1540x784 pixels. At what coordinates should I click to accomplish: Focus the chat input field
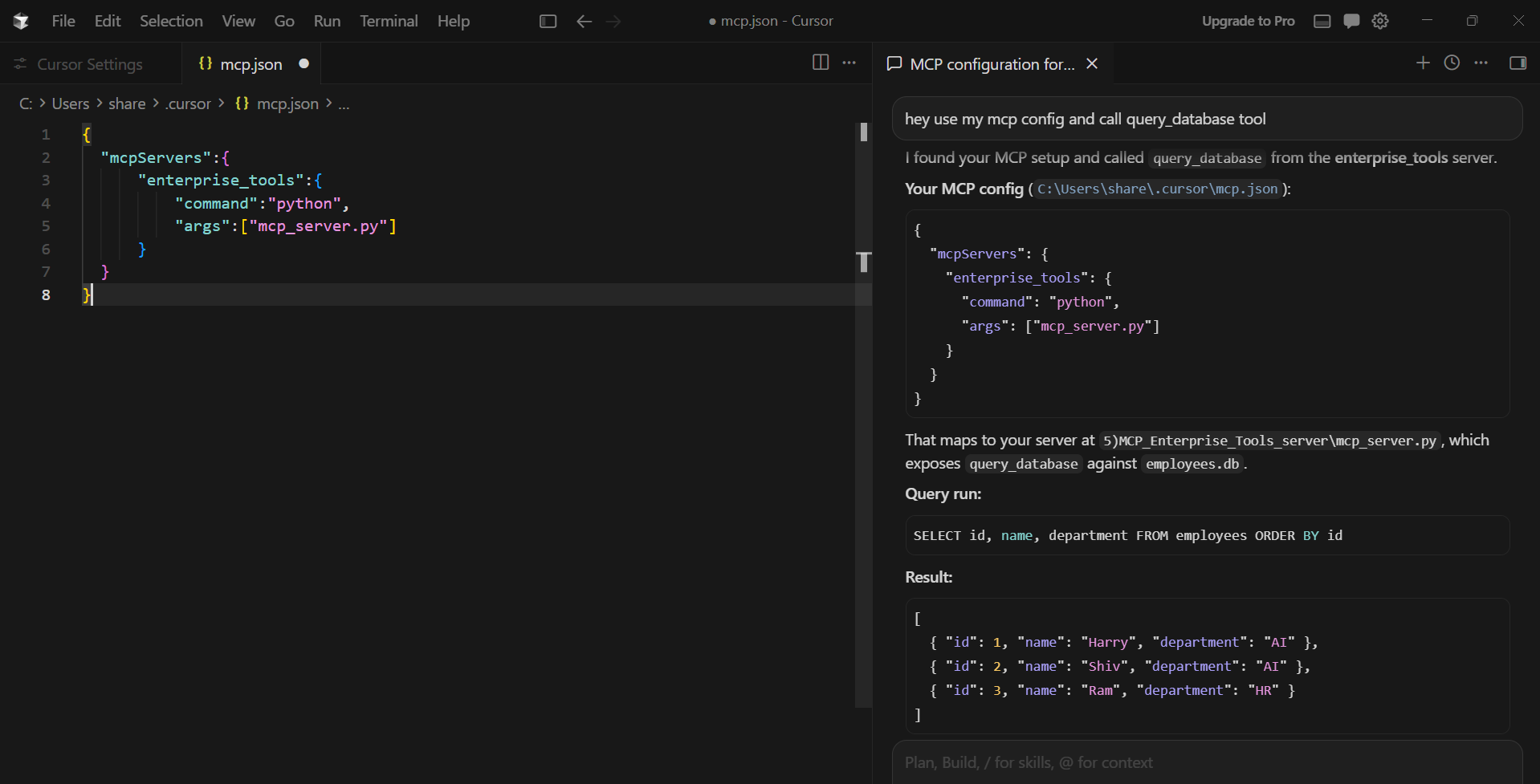1207,762
